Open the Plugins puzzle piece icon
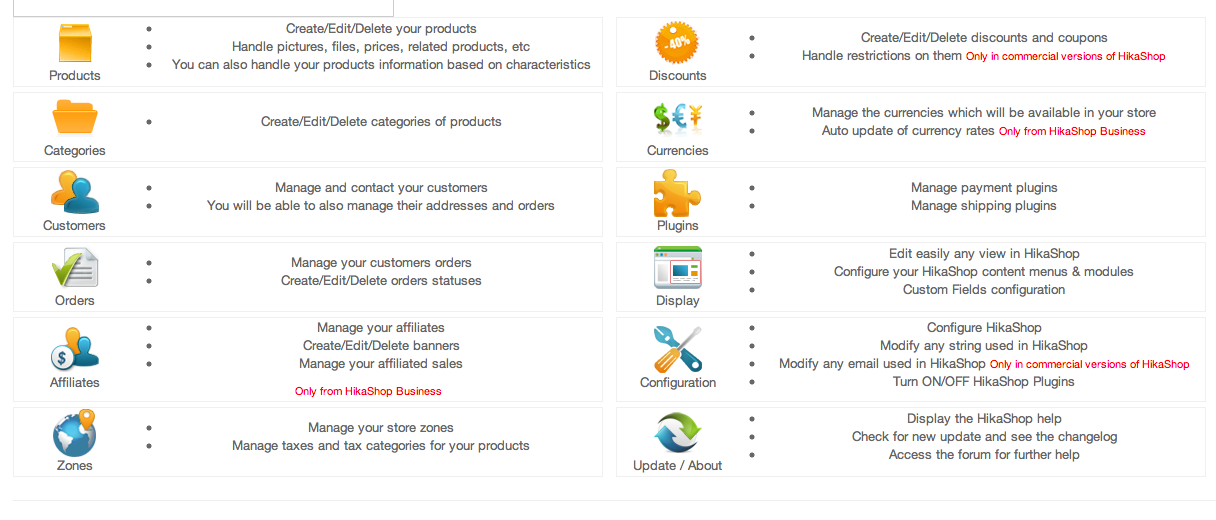Viewport: 1216px width, 520px height. click(677, 193)
